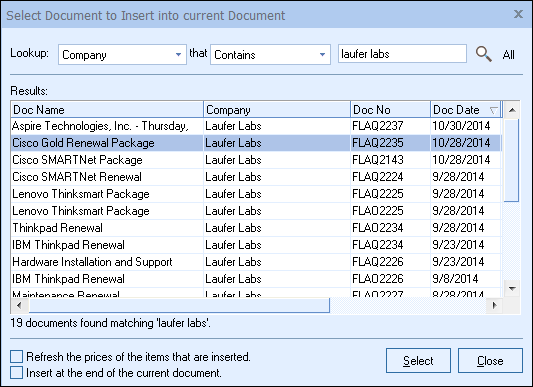Sort results by the Doc Name column header
The width and height of the screenshot is (533, 387).
(x=107, y=110)
